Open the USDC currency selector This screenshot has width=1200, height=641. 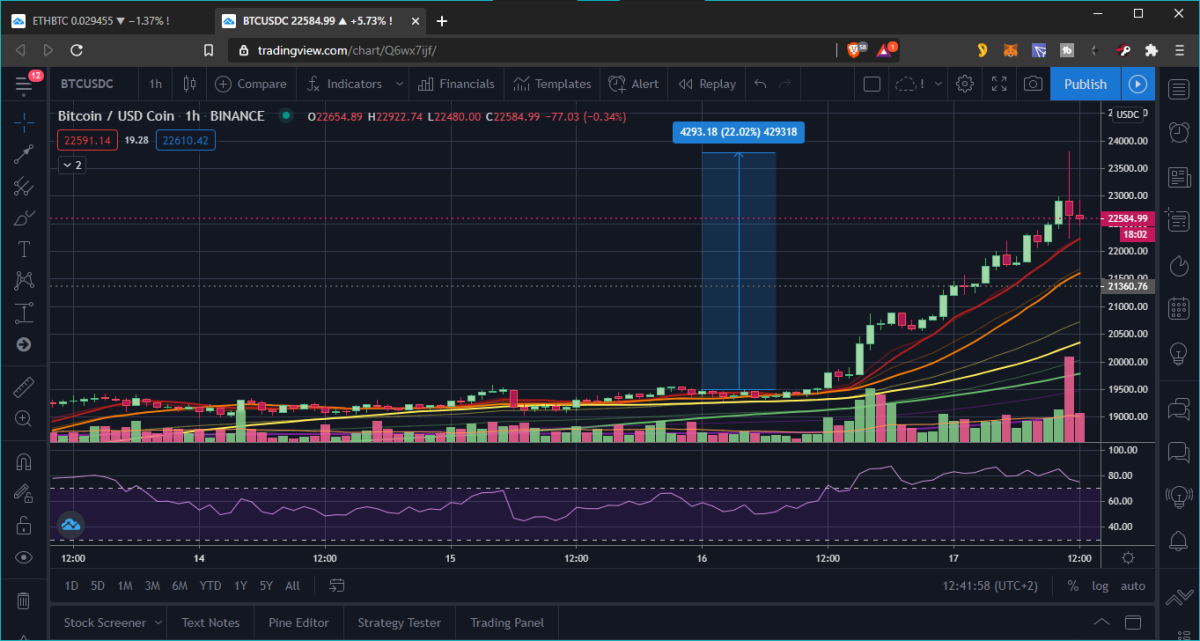click(x=1130, y=114)
